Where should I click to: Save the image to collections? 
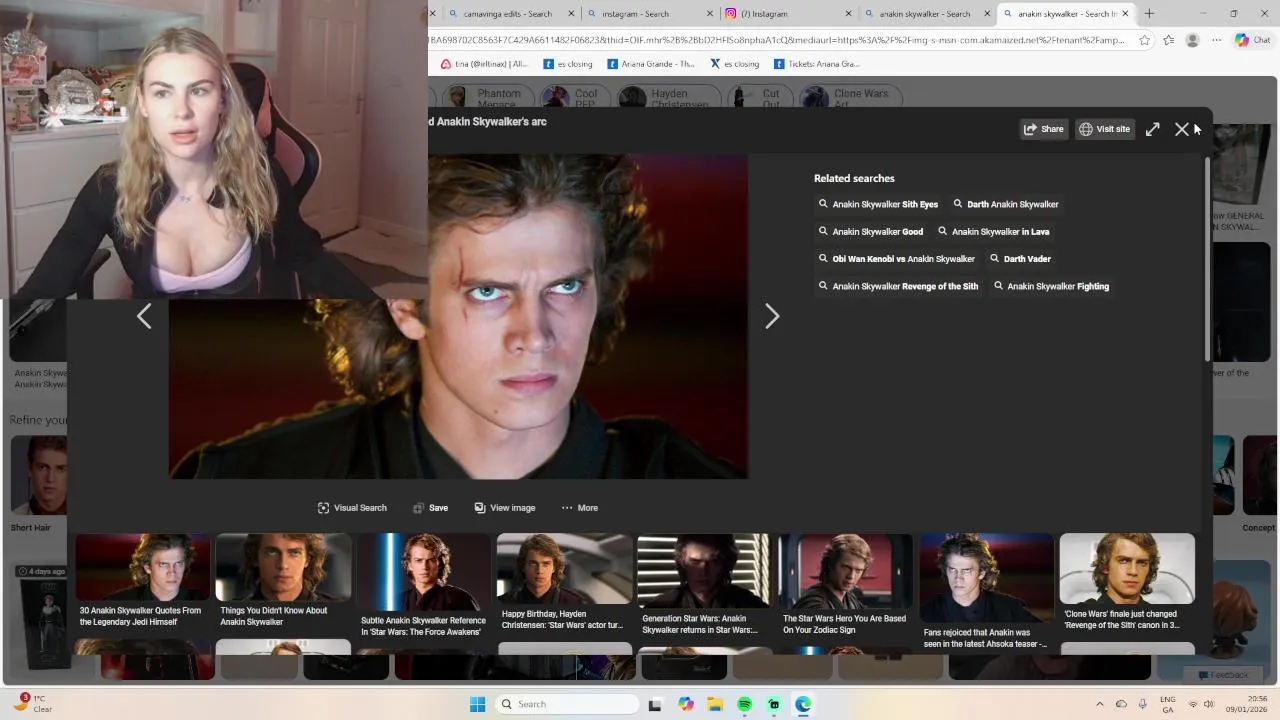pyautogui.click(x=431, y=508)
